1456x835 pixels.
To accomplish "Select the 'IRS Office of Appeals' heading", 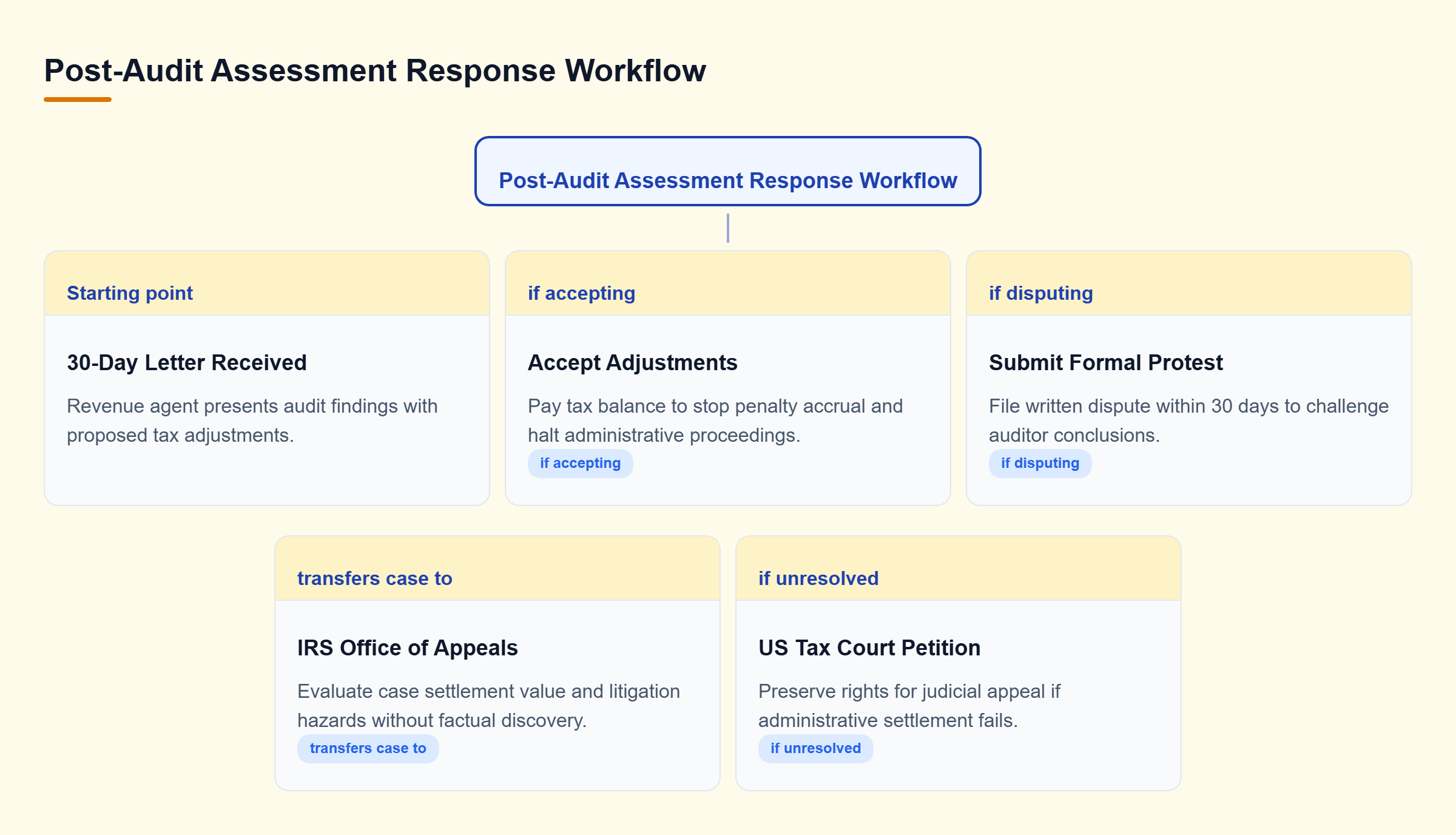I will (408, 647).
